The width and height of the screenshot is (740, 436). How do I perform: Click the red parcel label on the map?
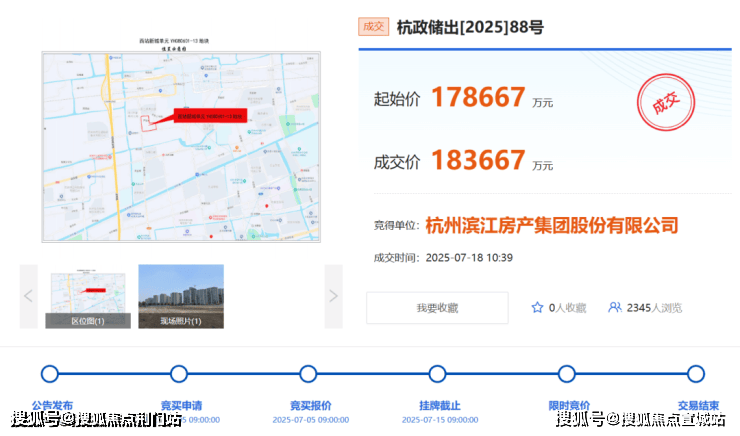(x=210, y=116)
